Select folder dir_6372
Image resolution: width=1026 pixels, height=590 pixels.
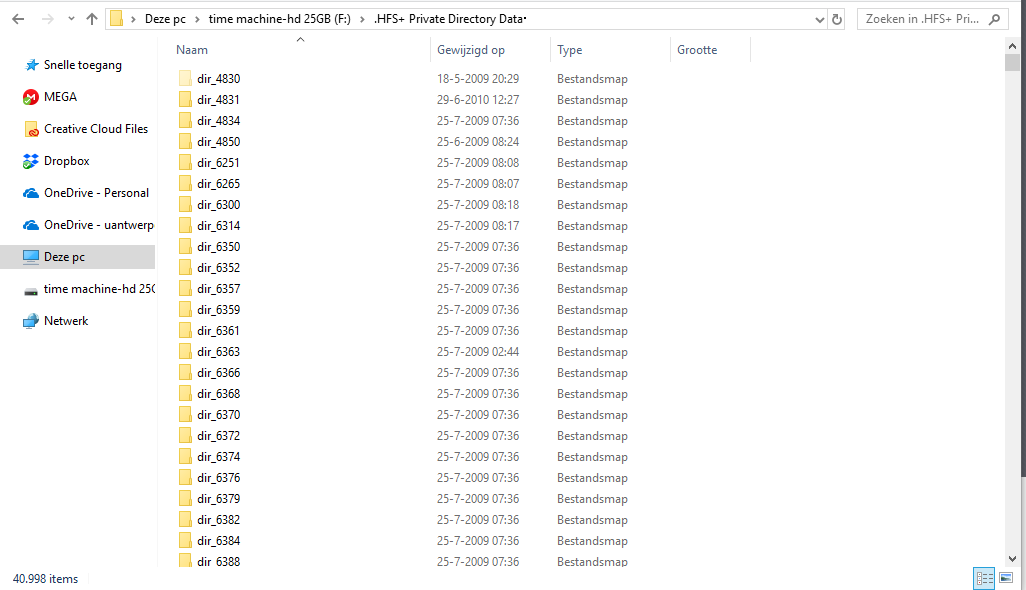[219, 435]
